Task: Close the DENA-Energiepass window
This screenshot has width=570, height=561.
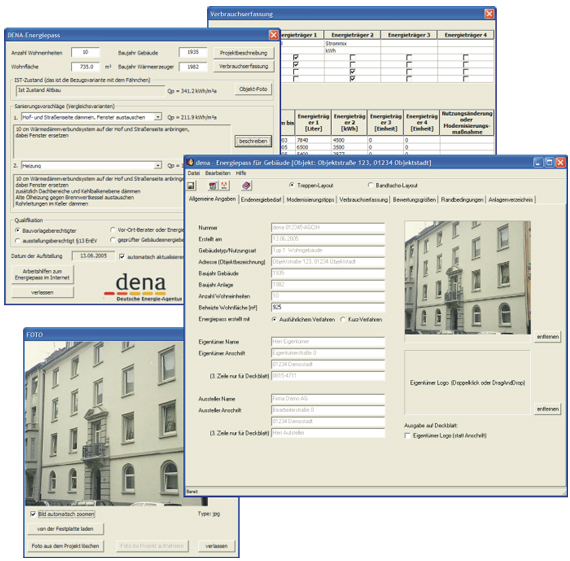Action: 273,35
